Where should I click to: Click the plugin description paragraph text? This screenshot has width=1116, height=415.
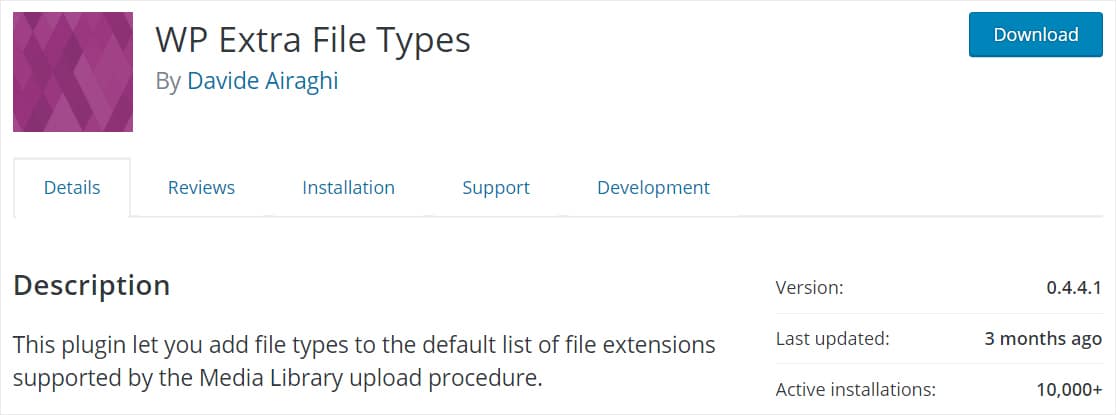(364, 362)
